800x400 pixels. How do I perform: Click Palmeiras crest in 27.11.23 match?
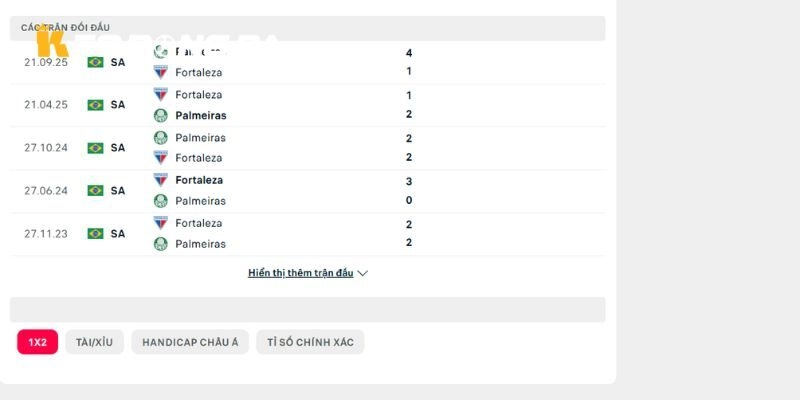coord(161,244)
